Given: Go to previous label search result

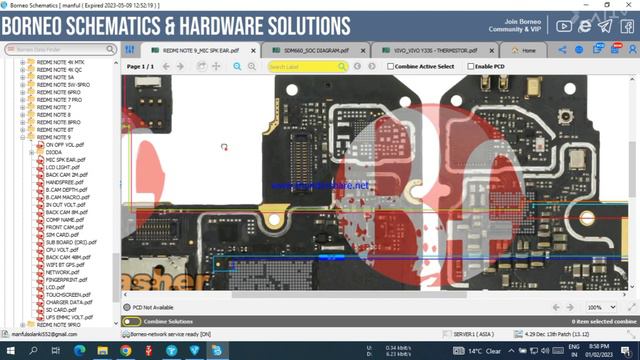Looking at the screenshot, I should click(357, 66).
